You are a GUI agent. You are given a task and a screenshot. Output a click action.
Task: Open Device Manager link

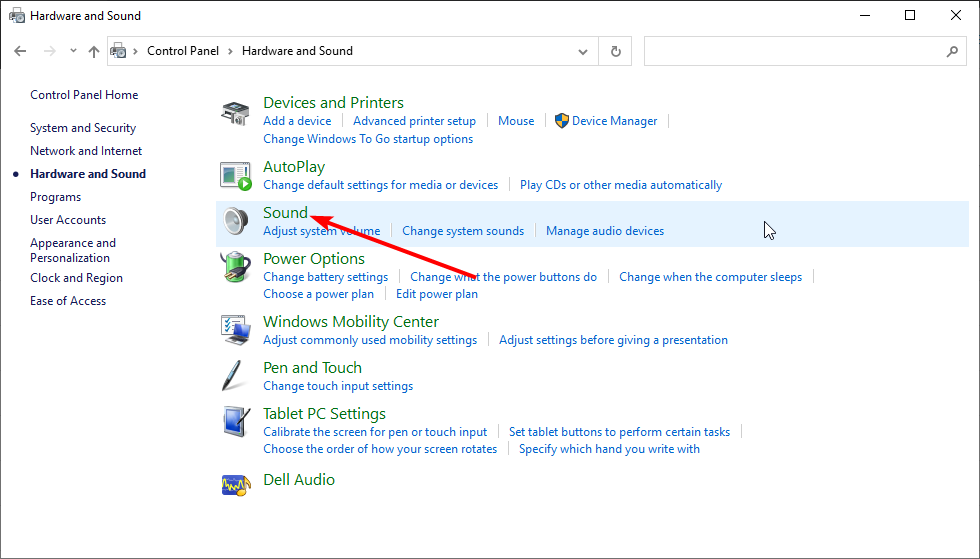point(614,121)
